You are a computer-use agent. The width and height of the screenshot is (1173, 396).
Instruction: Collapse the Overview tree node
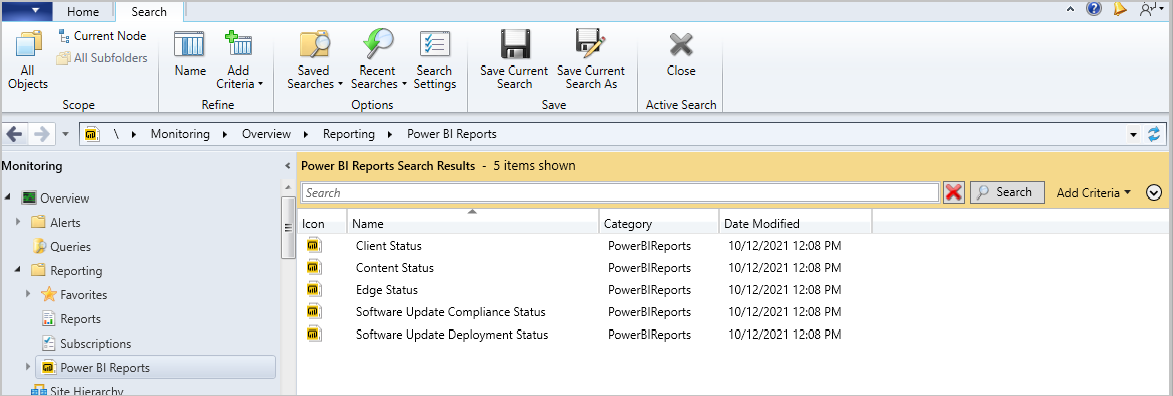[8, 198]
